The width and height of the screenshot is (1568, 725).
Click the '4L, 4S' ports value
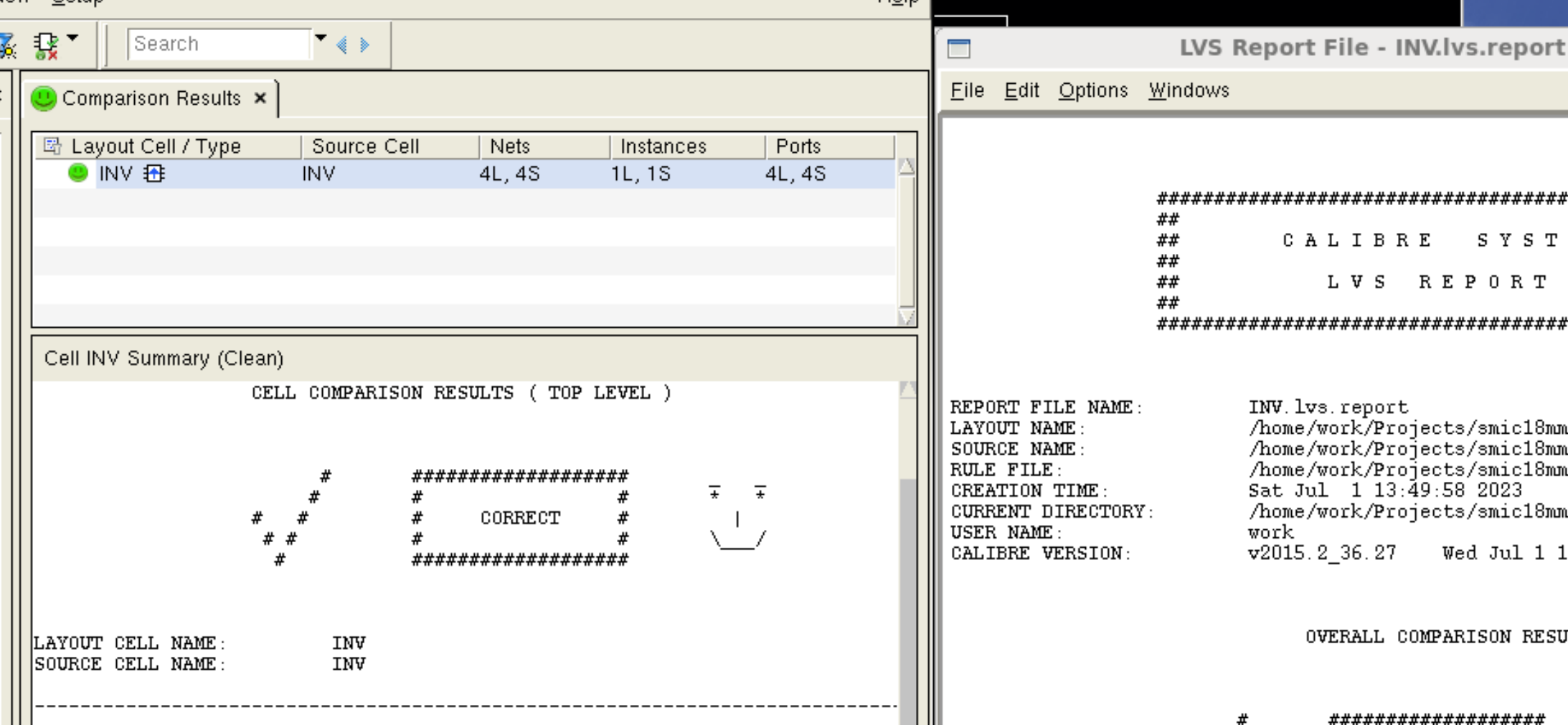pos(795,174)
